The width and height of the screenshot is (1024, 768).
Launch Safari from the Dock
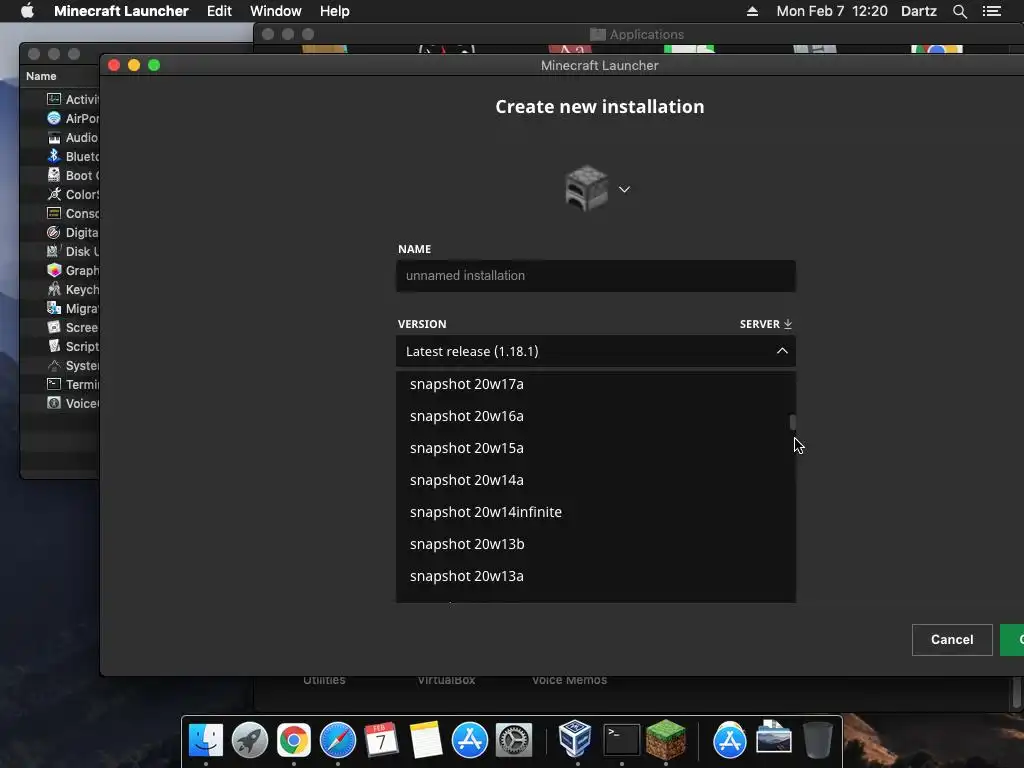tap(338, 740)
